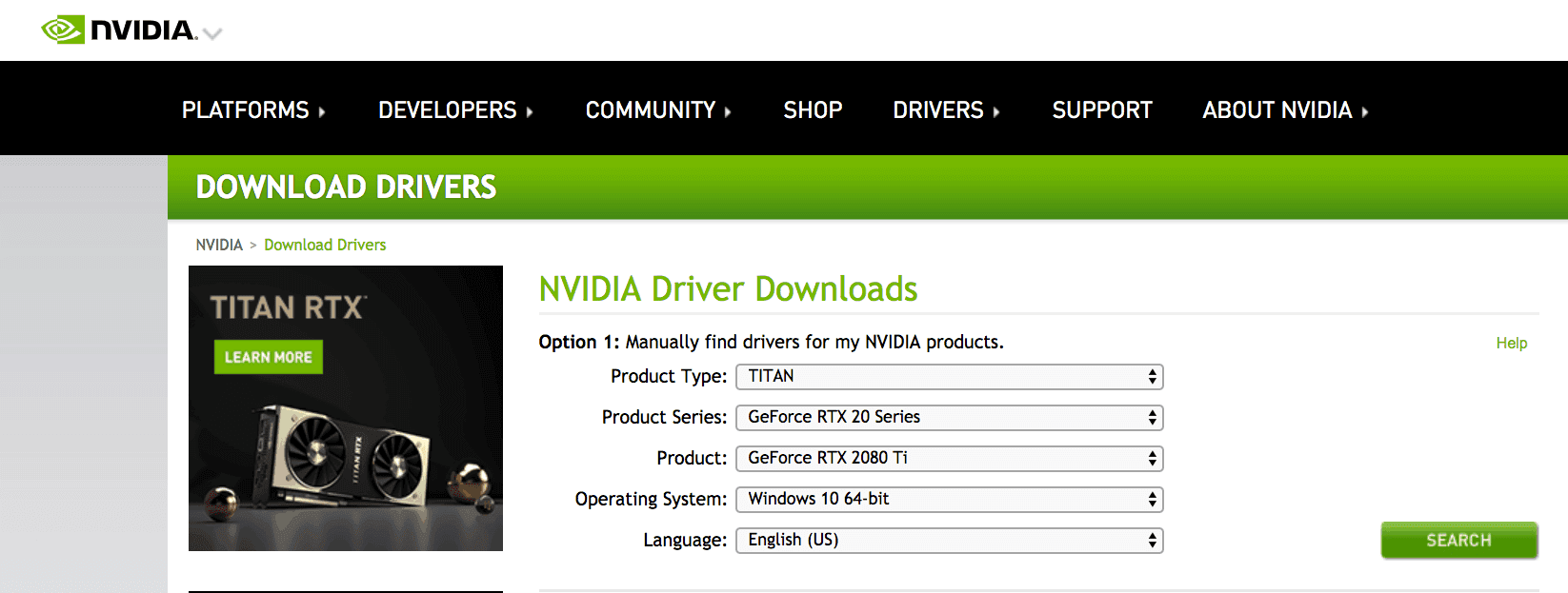
Task: Click the NVIDIA eye logo icon
Action: pos(64,30)
